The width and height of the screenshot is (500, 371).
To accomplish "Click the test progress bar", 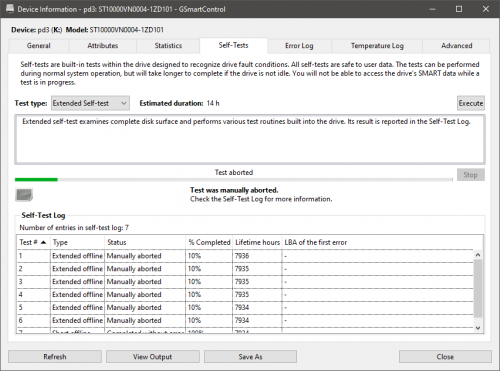I will tap(234, 180).
